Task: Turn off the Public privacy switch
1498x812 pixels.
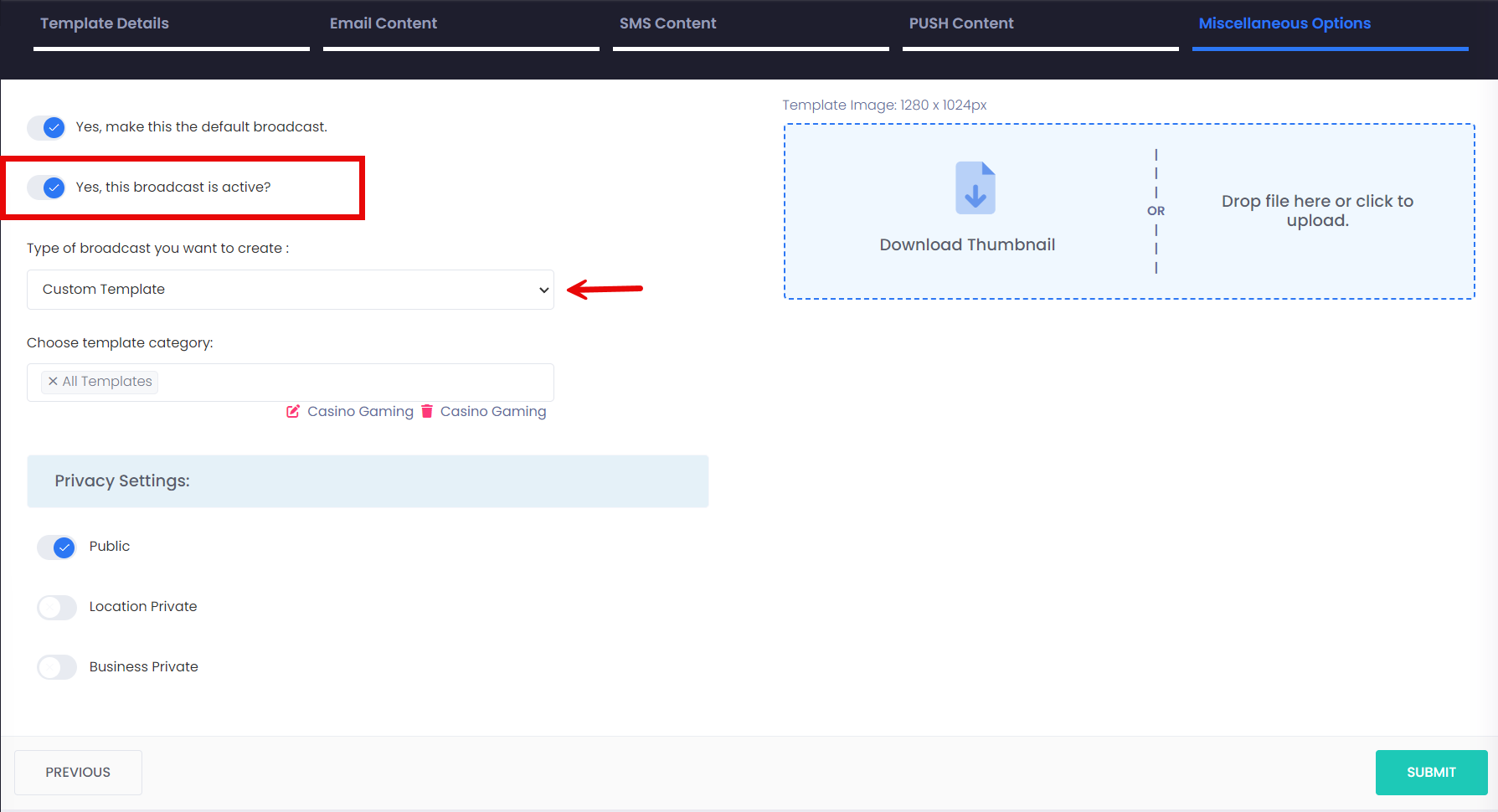Action: [57, 547]
